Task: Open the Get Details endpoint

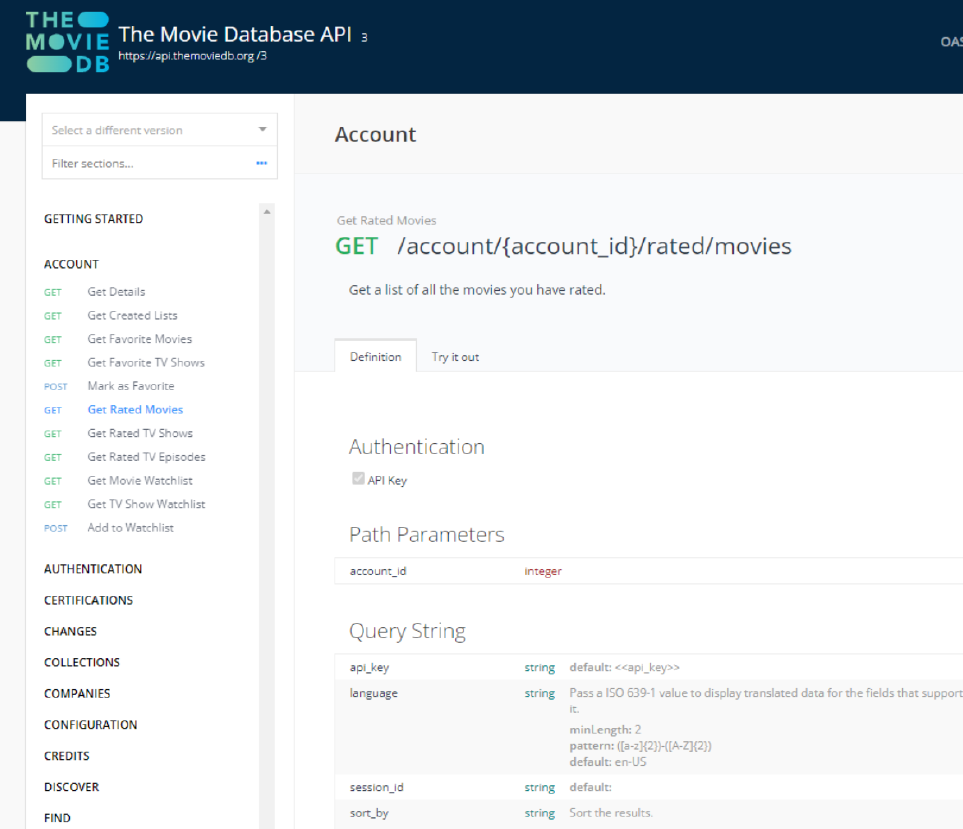Action: click(116, 292)
